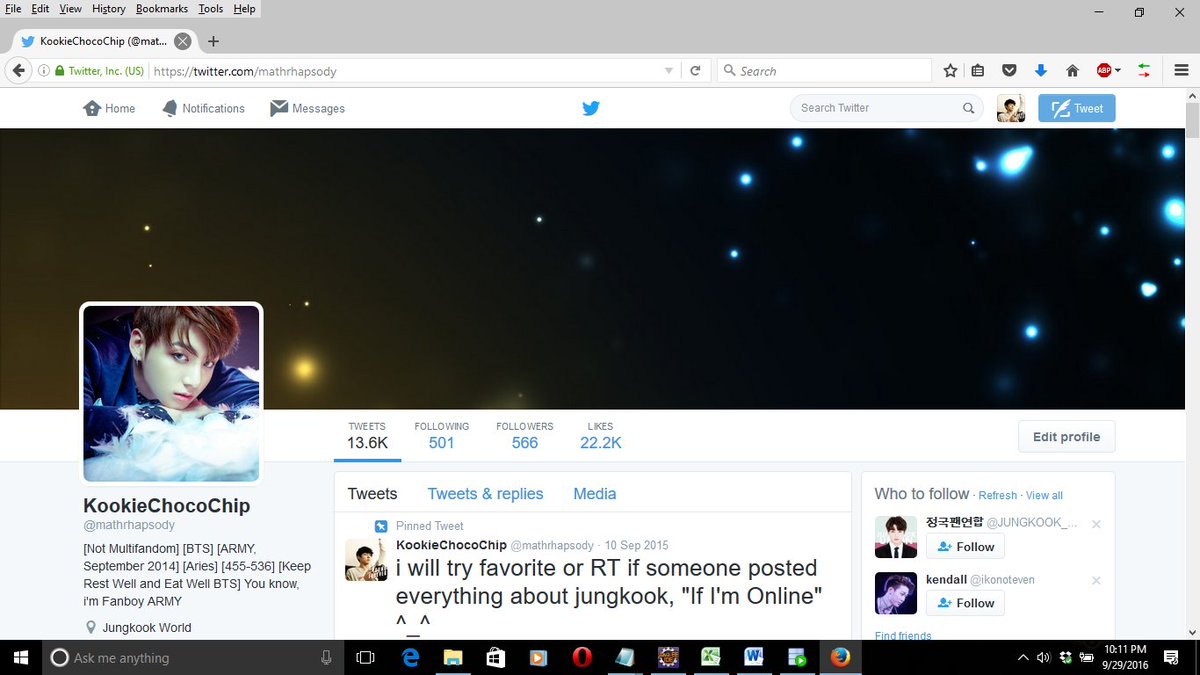This screenshot has width=1200, height=675.
Task: Click the kendall suggestion avatar
Action: click(x=895, y=593)
